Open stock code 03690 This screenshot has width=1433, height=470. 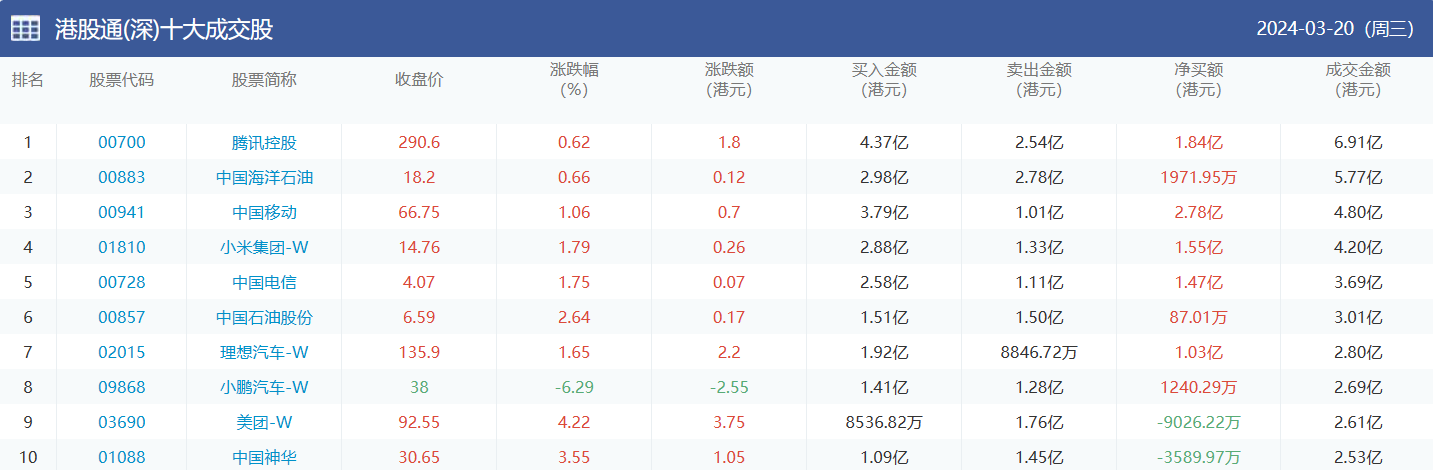tap(121, 422)
